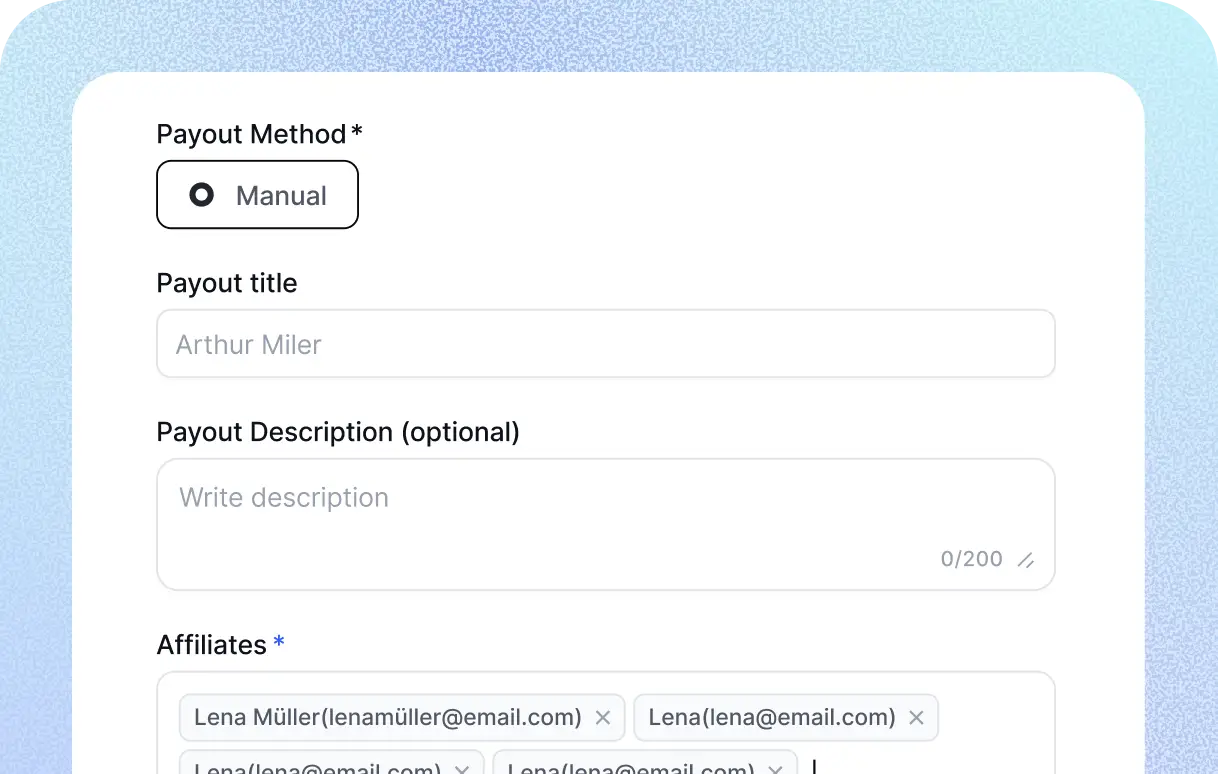Click the Payout Method label
Image resolution: width=1218 pixels, height=774 pixels.
(x=251, y=134)
